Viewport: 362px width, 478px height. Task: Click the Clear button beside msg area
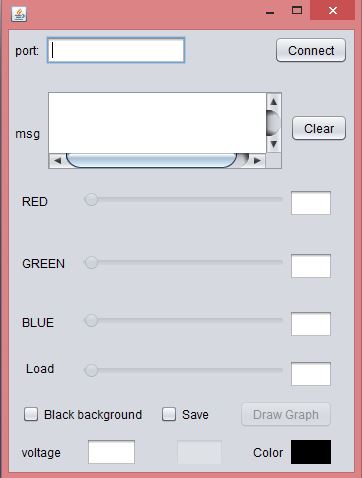pos(319,128)
